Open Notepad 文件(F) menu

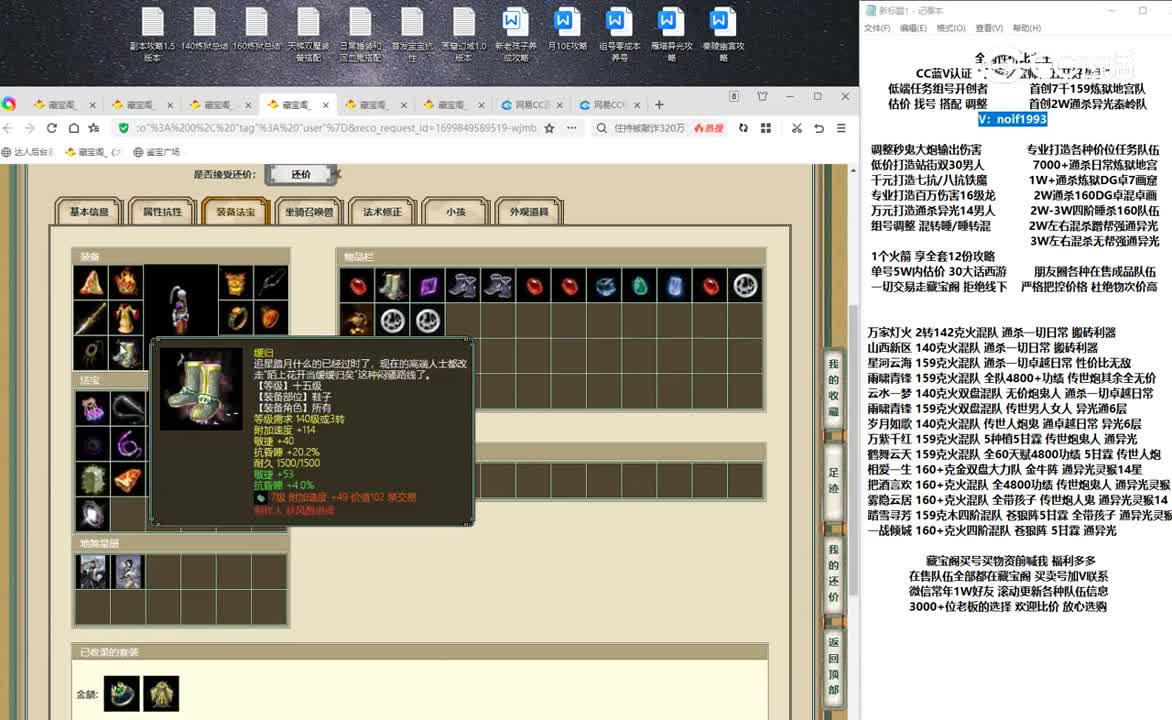click(x=877, y=28)
